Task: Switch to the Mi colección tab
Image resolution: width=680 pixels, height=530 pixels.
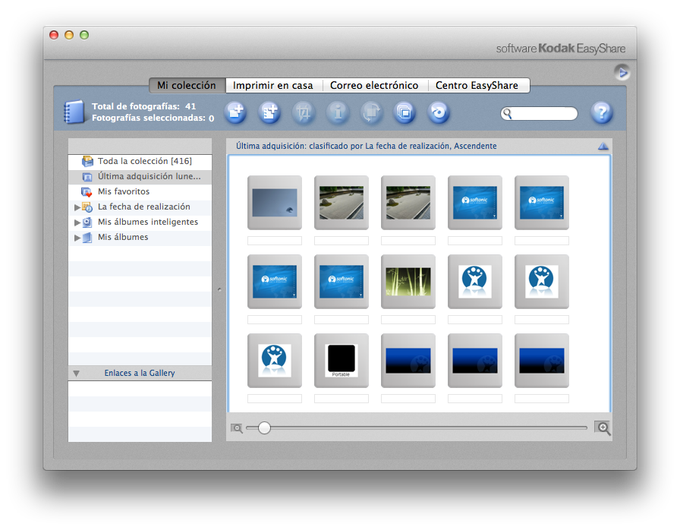Action: pyautogui.click(x=187, y=85)
